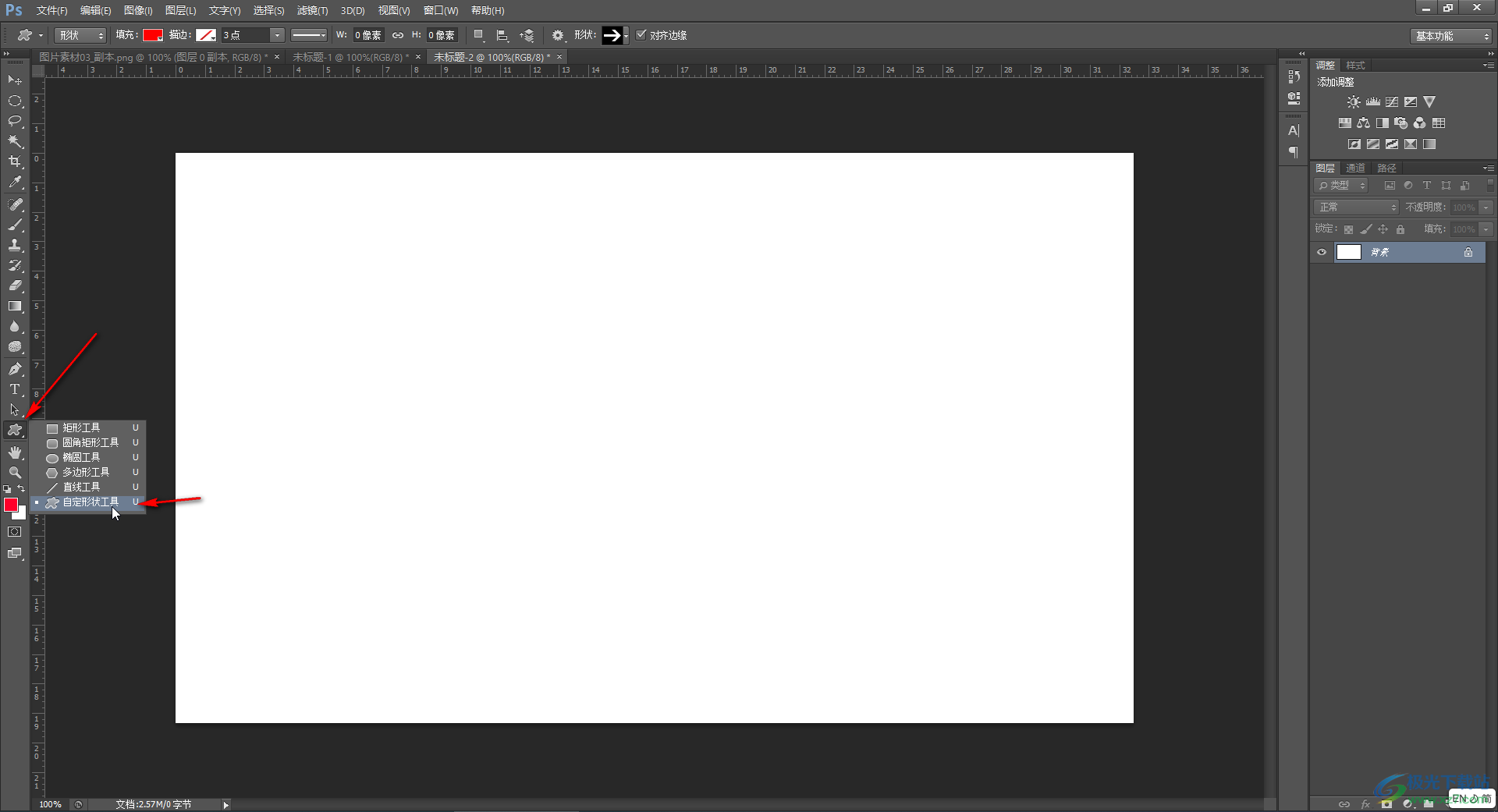Select the Magic Wand tool
The width and height of the screenshot is (1498, 812).
click(x=15, y=141)
